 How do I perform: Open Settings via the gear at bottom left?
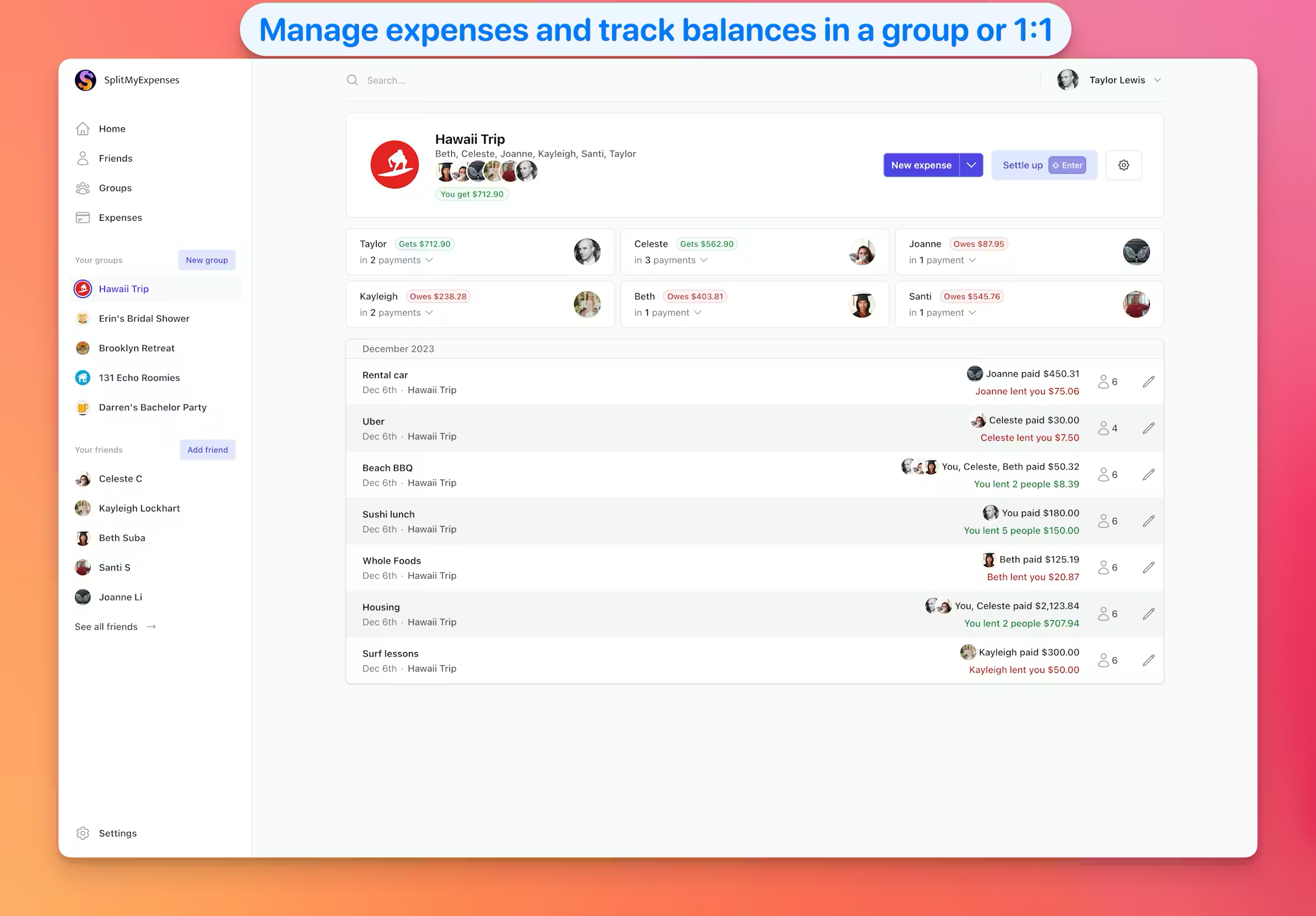(x=83, y=833)
